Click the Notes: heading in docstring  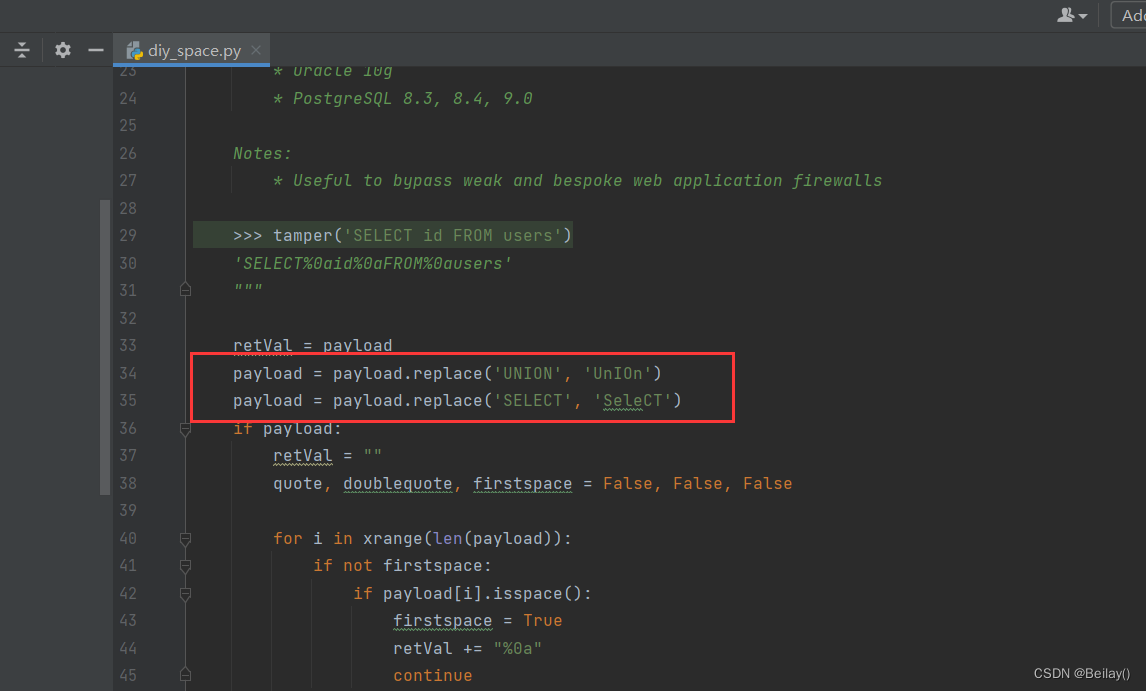262,154
